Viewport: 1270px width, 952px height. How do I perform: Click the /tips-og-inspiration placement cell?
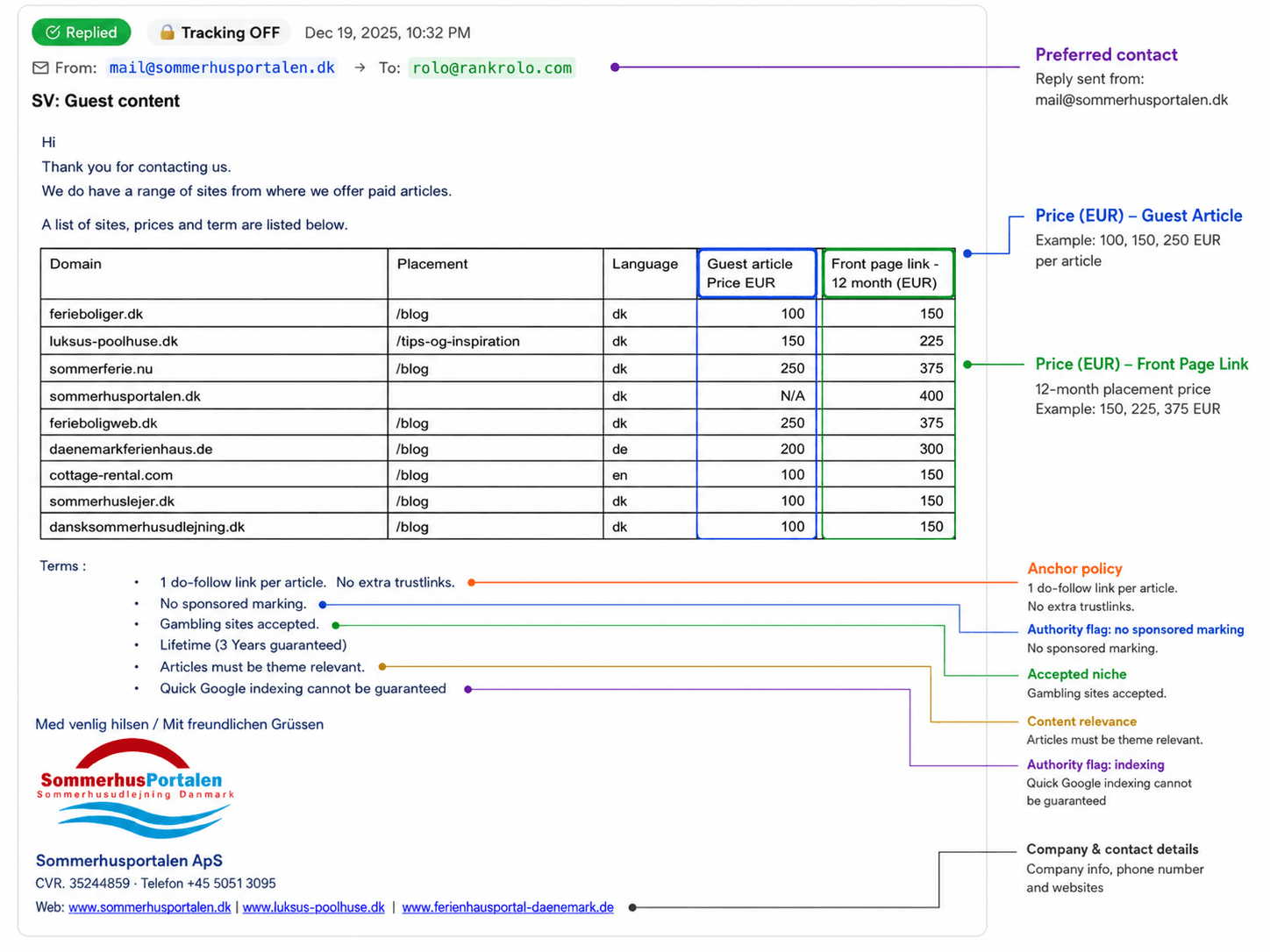point(496,341)
